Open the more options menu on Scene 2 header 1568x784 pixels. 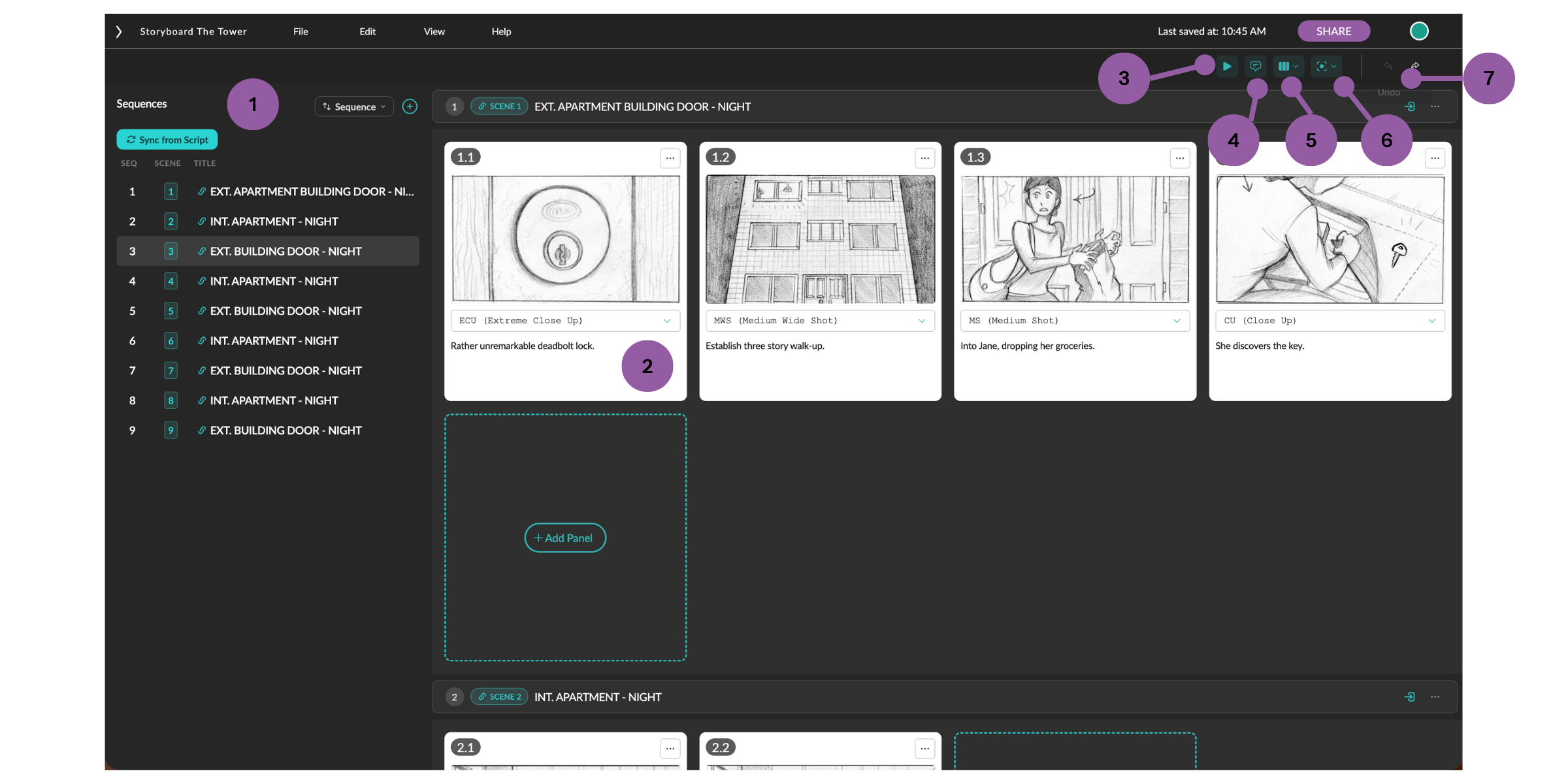pos(1435,697)
